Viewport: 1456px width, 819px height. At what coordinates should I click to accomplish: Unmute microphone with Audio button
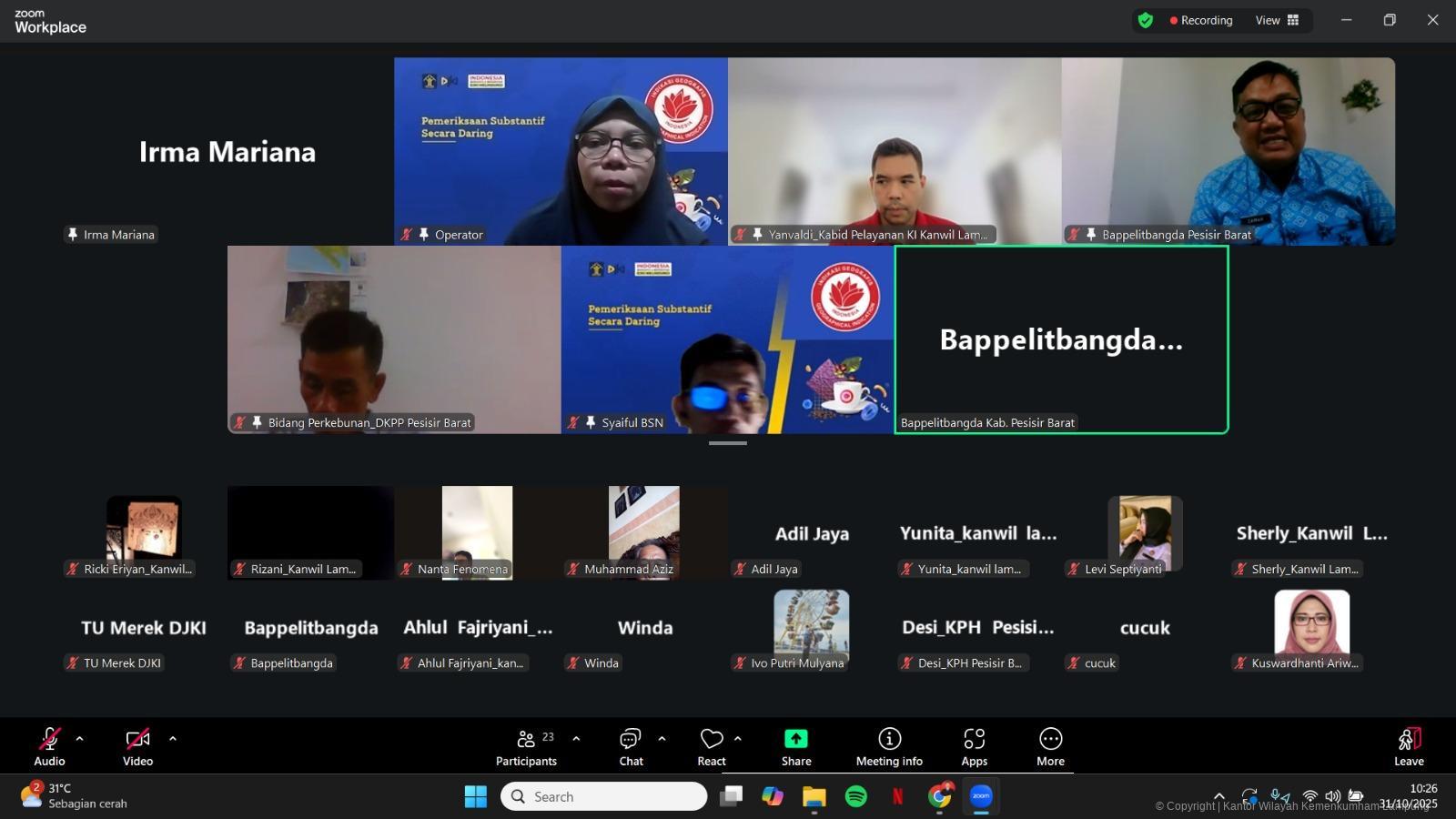(49, 747)
